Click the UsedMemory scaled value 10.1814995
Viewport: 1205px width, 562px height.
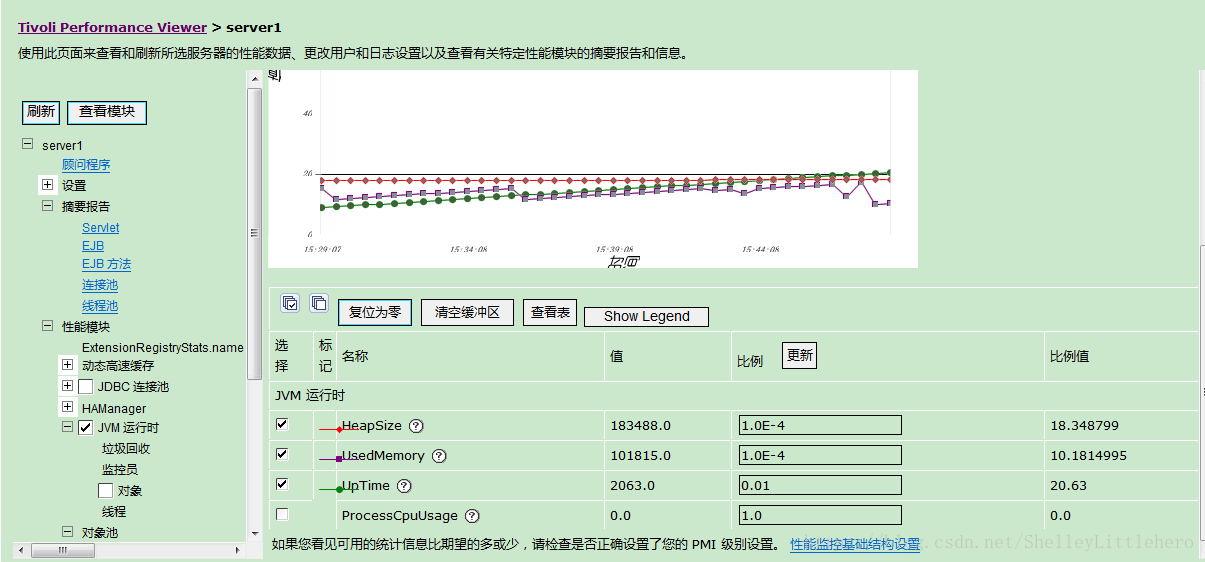1088,455
